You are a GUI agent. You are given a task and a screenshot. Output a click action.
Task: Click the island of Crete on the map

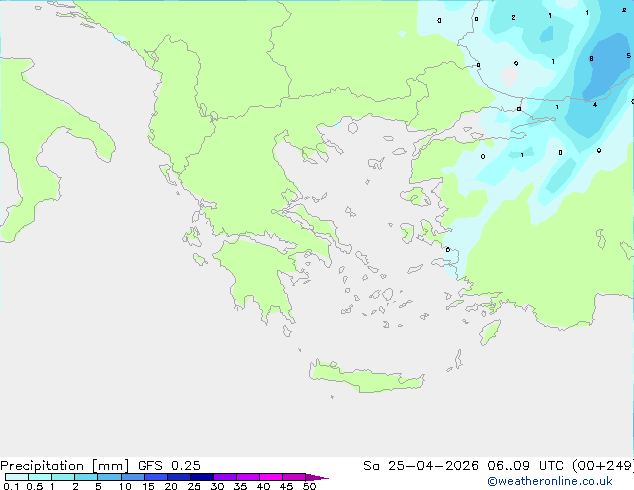click(x=366, y=378)
